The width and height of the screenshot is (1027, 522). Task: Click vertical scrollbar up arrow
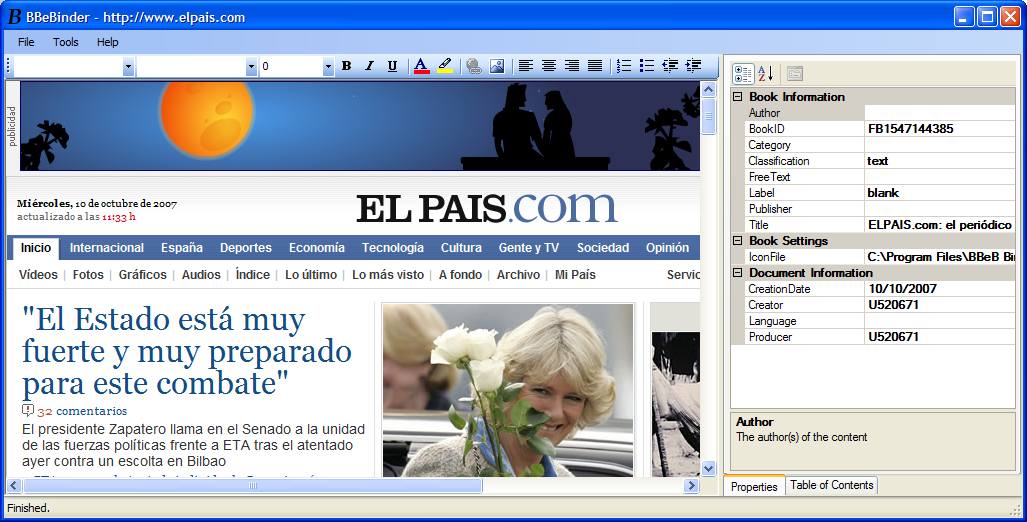tap(709, 90)
